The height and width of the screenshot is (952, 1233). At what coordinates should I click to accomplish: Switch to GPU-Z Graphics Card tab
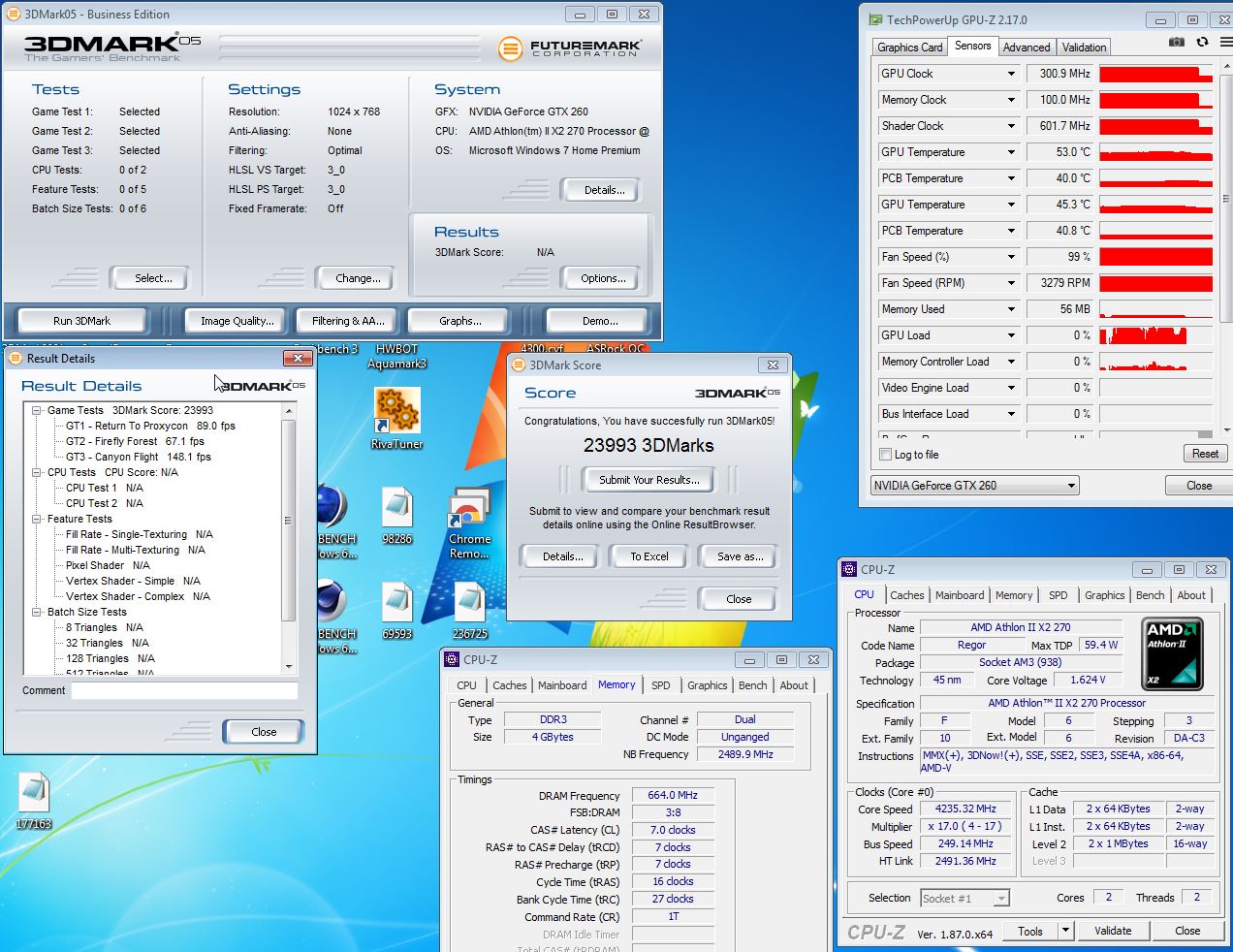pos(909,47)
